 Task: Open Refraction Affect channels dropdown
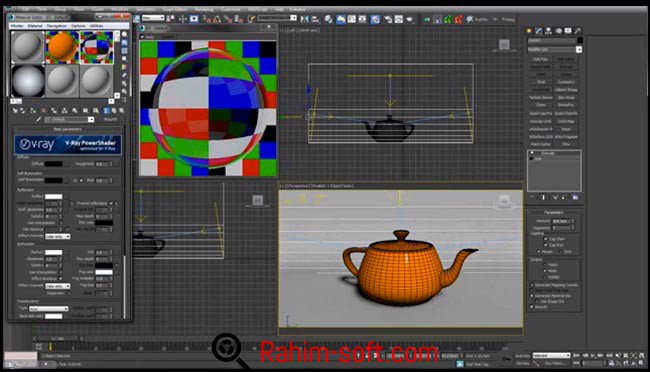(58, 286)
